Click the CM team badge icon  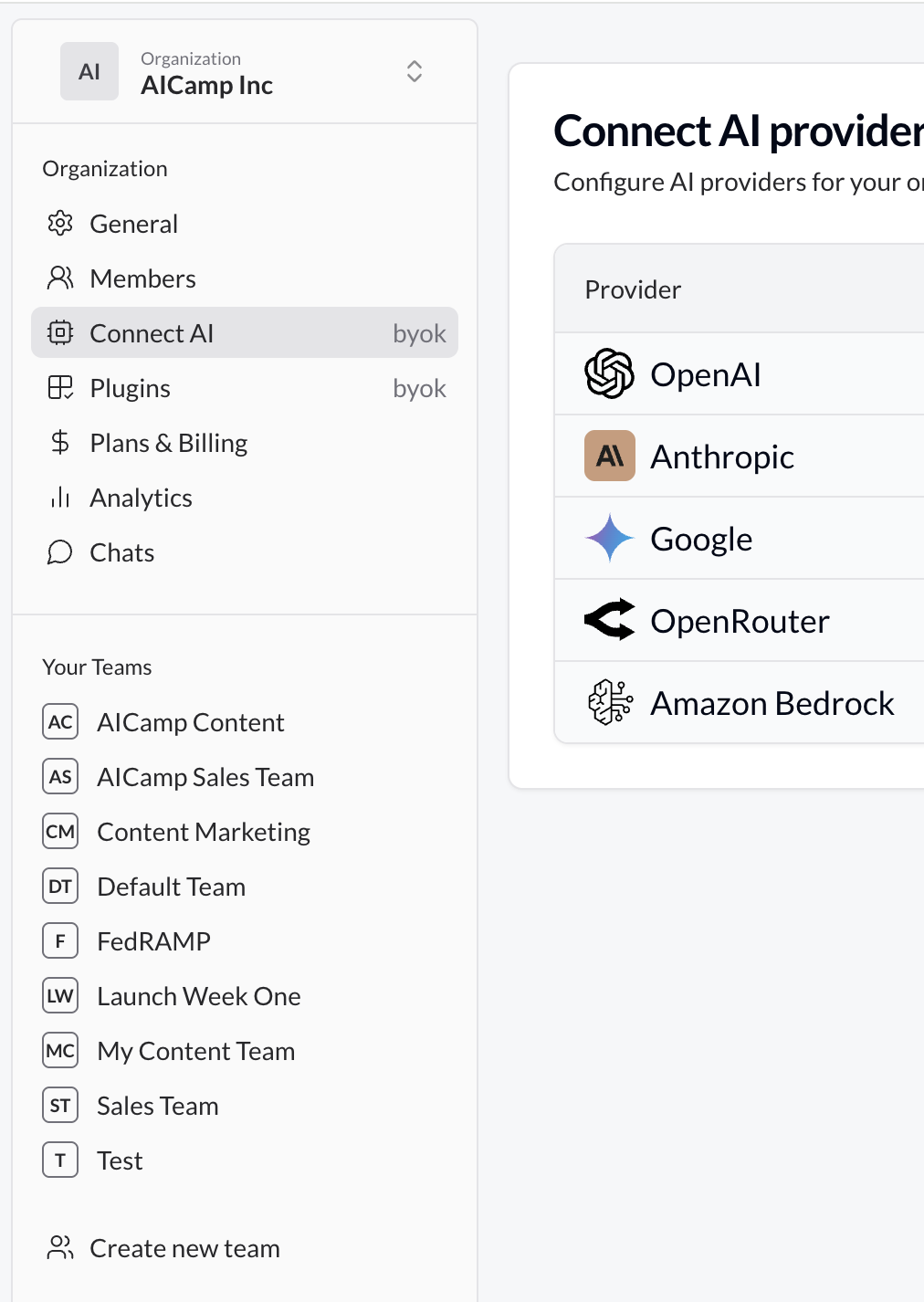click(60, 831)
